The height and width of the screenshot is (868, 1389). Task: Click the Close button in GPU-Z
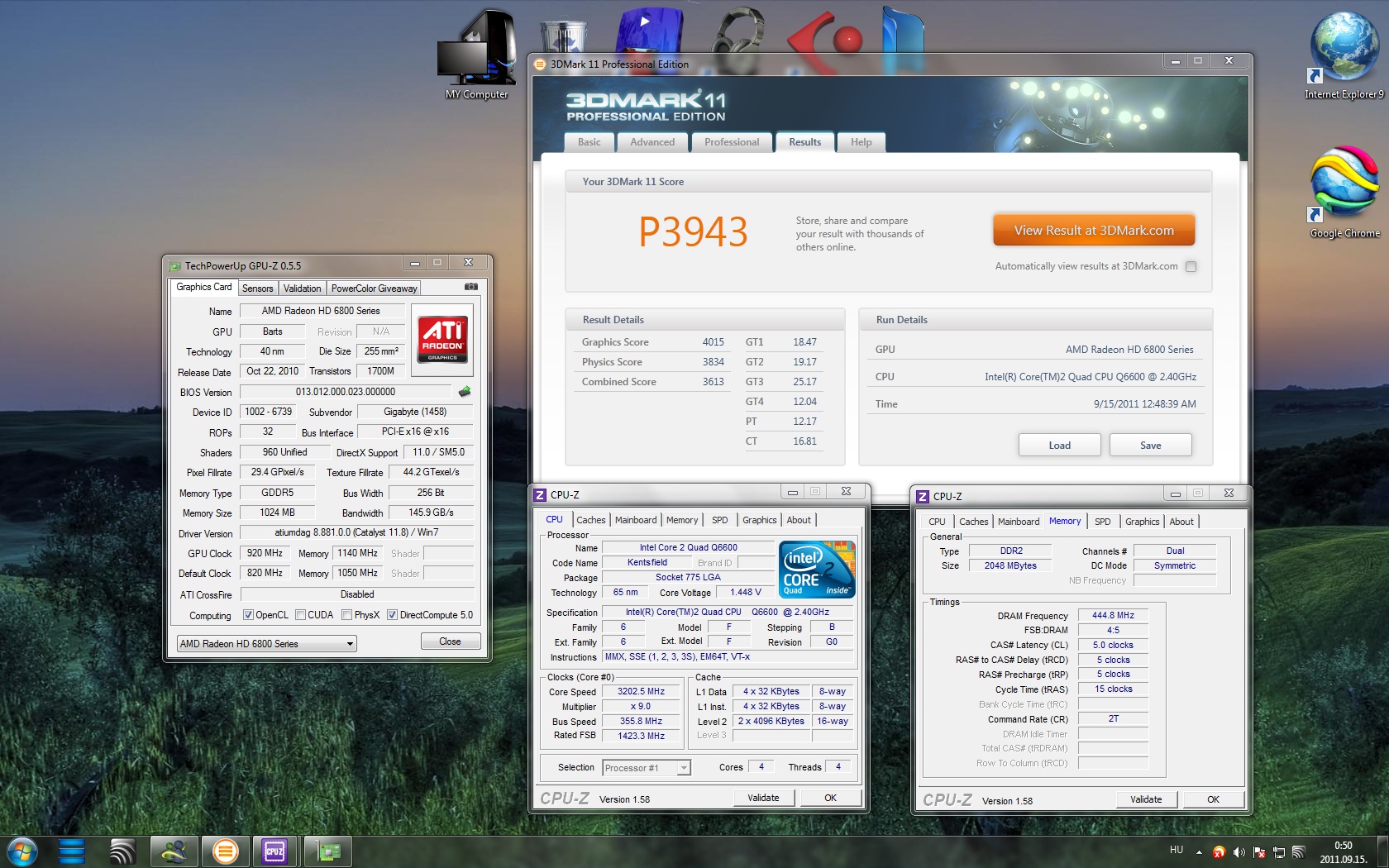coord(450,641)
